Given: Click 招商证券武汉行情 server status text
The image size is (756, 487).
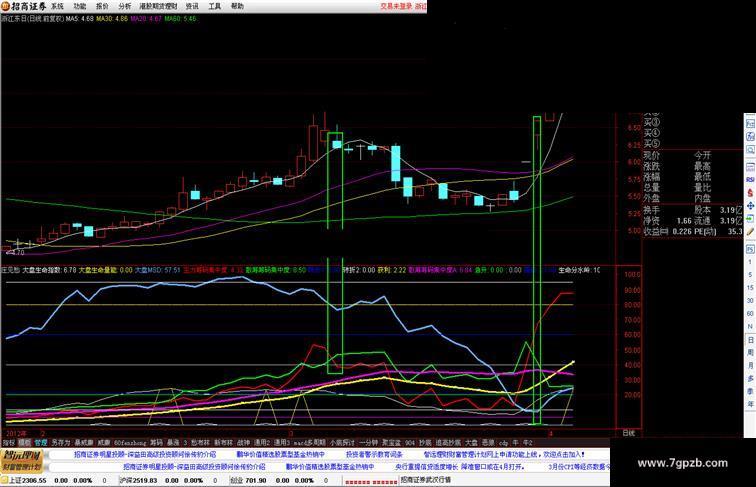Looking at the screenshot, I should click(426, 480).
